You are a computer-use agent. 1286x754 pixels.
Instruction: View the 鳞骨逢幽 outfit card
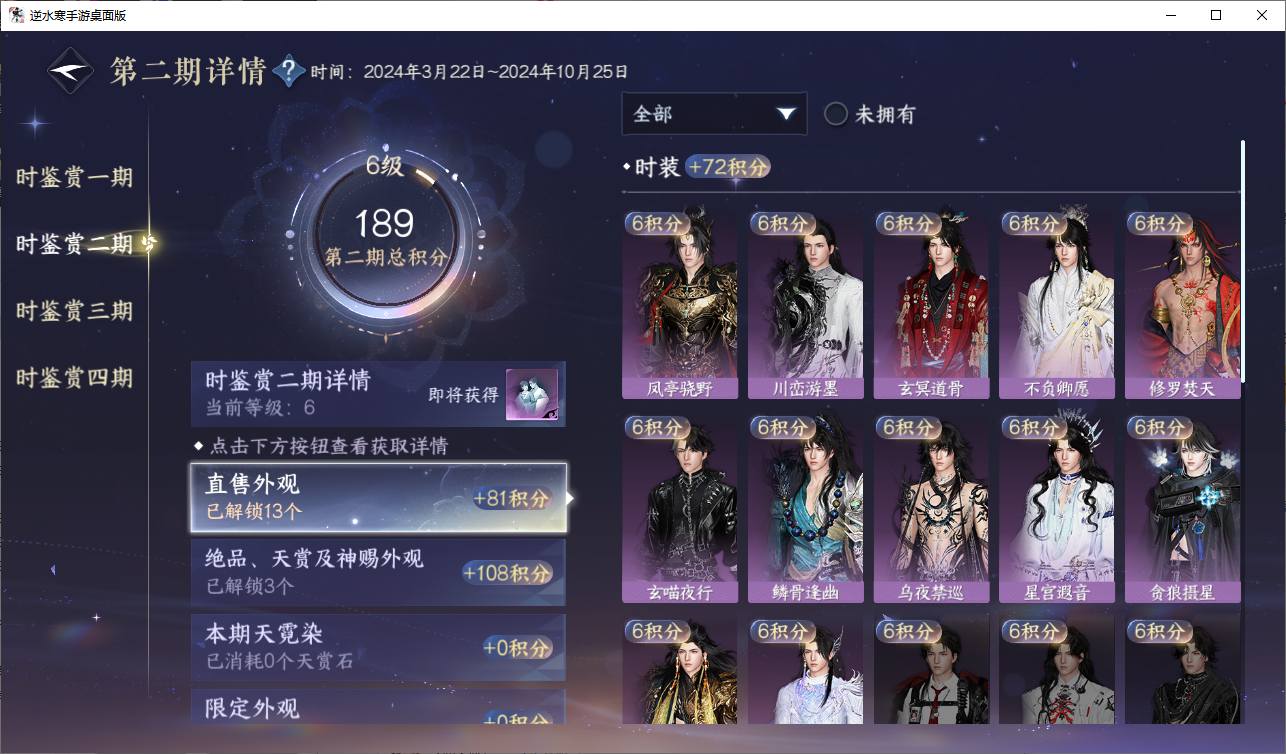(805, 508)
